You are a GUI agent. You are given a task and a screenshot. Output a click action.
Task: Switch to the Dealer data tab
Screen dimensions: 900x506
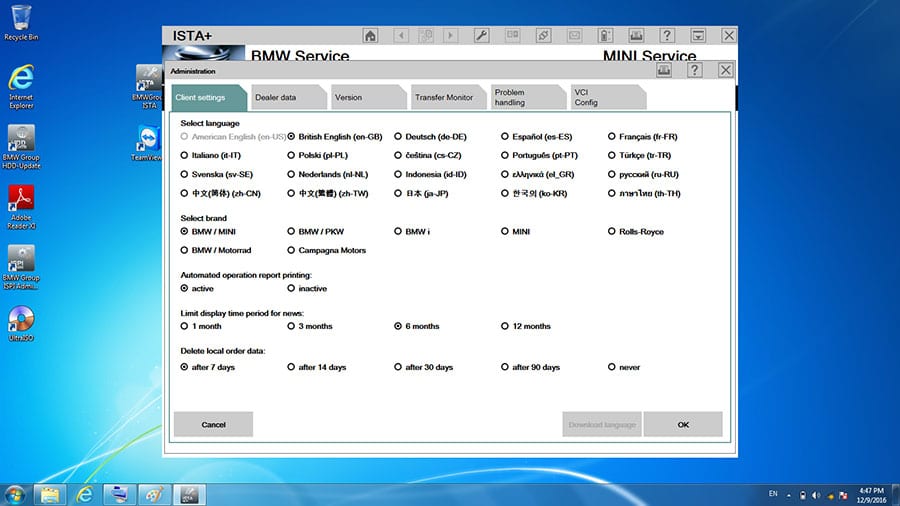coord(288,98)
